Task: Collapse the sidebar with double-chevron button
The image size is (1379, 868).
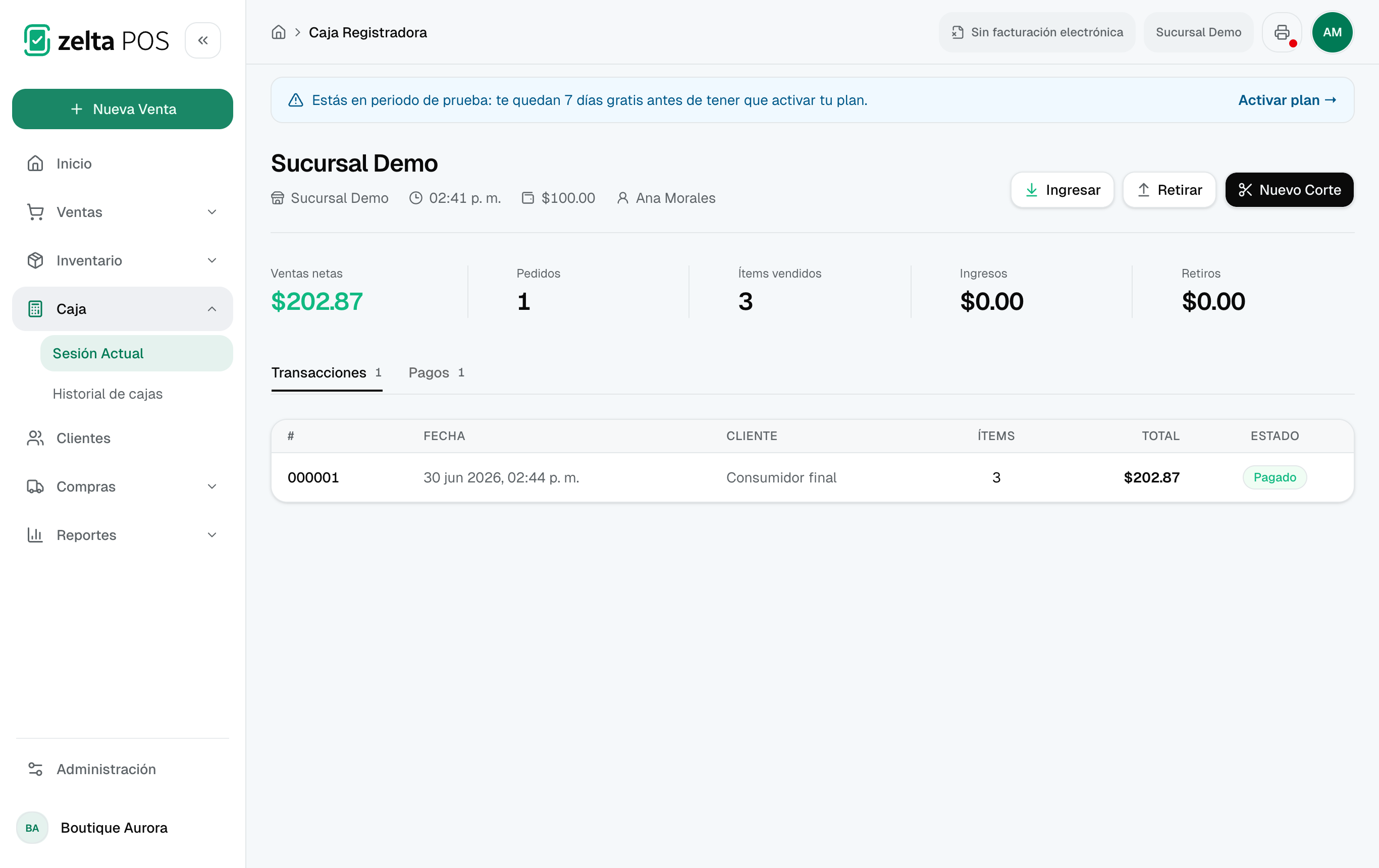Action: pyautogui.click(x=203, y=40)
